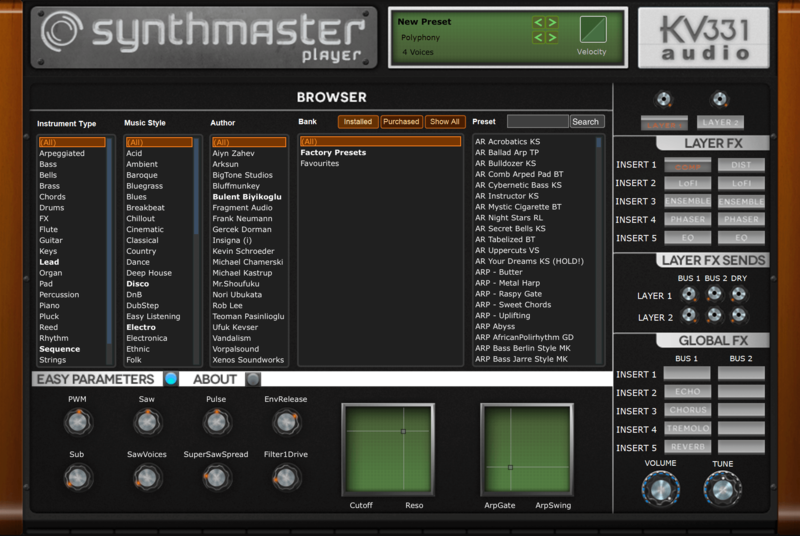Click the KV331 Audio logo
This screenshot has height=536, width=800.
[703, 37]
